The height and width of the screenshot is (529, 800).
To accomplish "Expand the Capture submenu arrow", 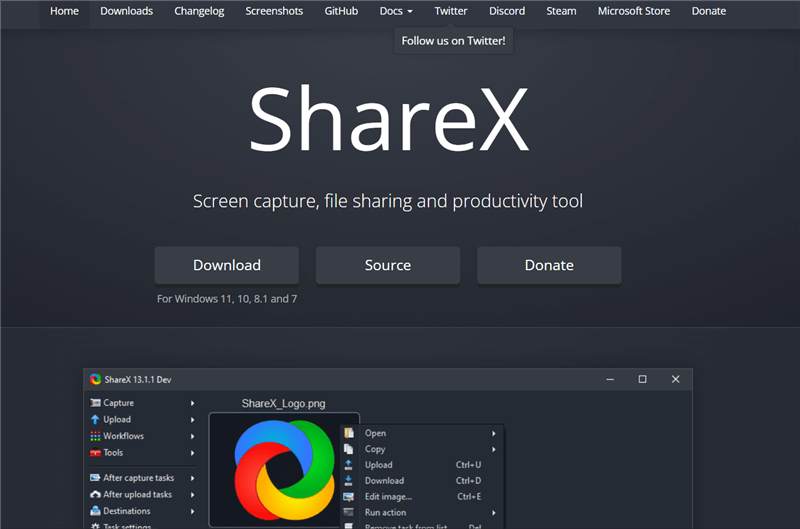I will (x=192, y=403).
